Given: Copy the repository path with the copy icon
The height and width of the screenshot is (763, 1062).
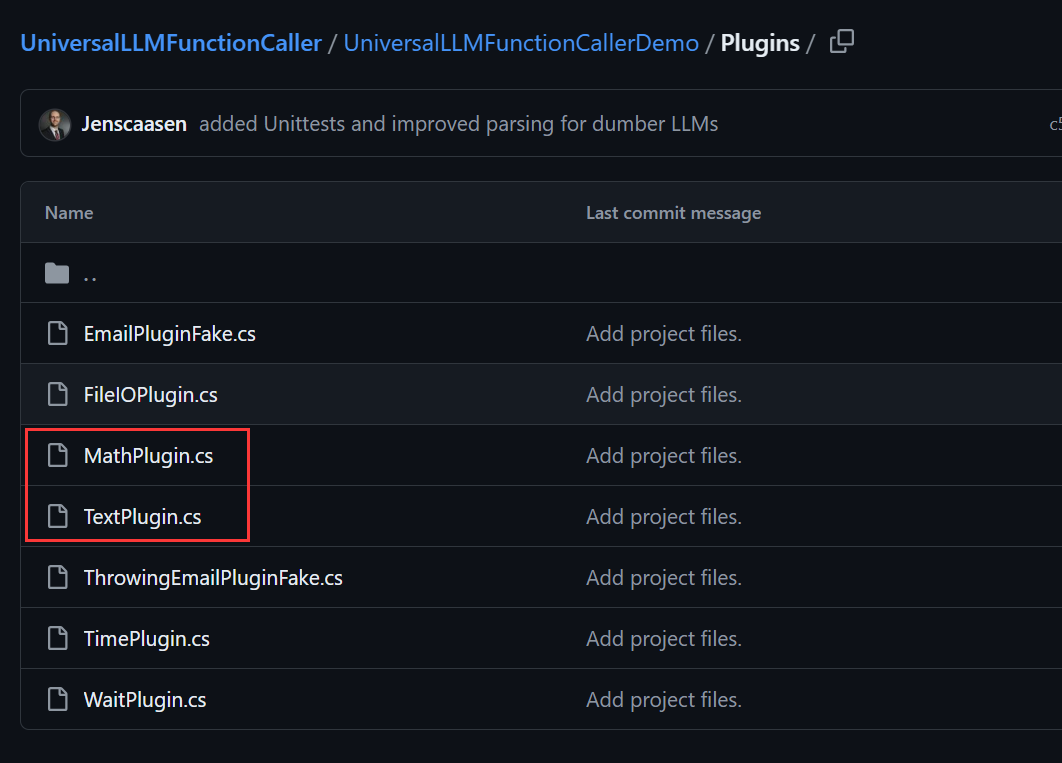Looking at the screenshot, I should click(842, 42).
